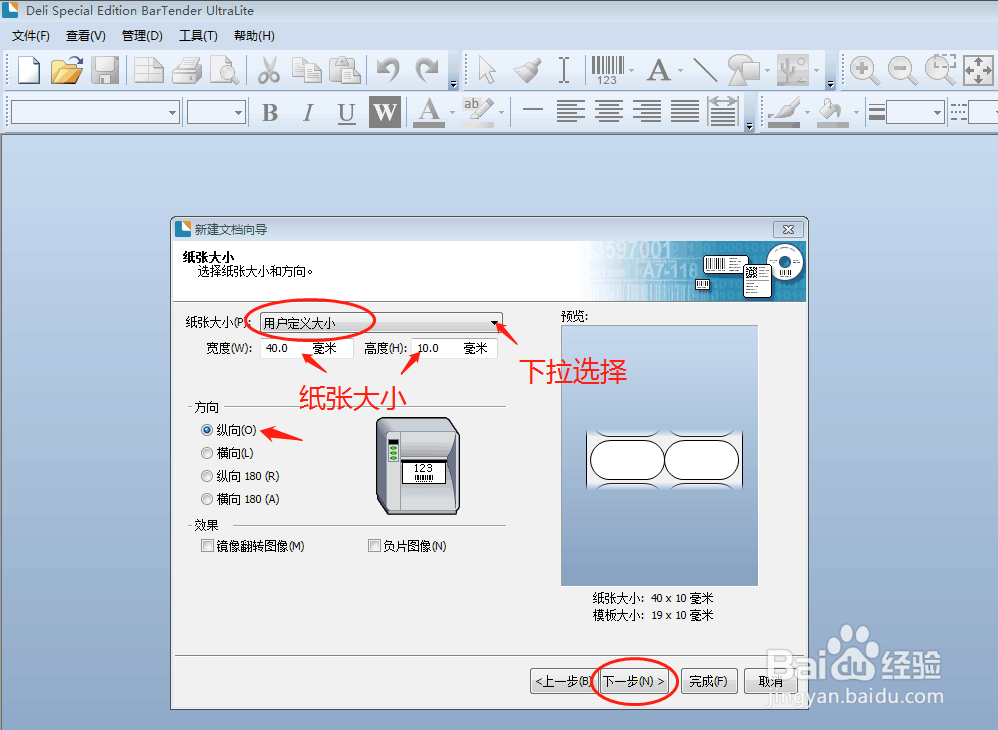Select the Shape creation tool
Viewport: 998px width, 730px height.
[744, 70]
